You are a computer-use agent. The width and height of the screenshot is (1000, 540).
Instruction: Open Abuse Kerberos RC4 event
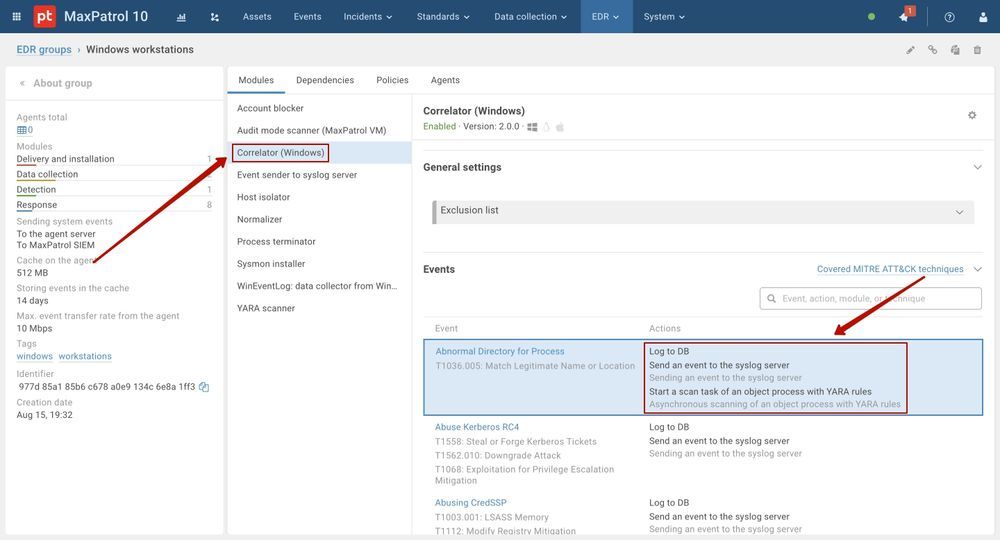point(477,427)
